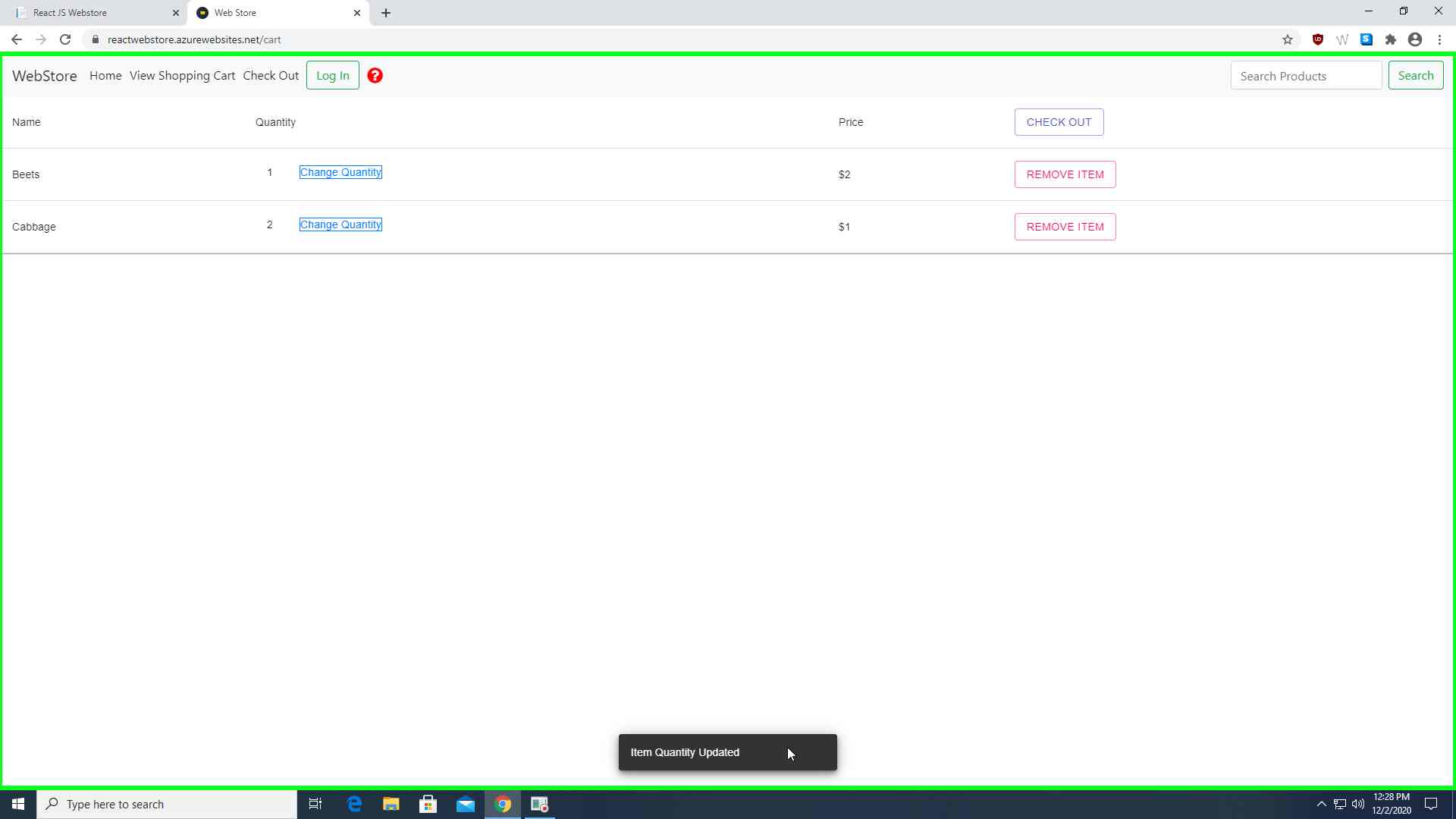Screen dimensions: 1456x819
Task: Show hidden system tray icons
Action: [1322, 804]
